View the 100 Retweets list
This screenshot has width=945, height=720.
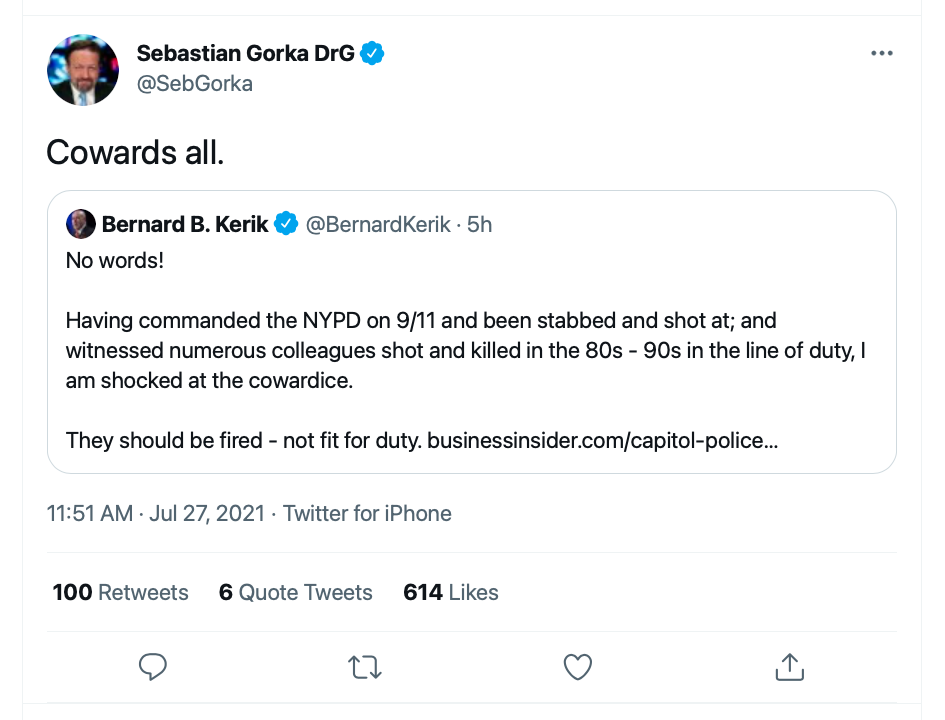pos(119,592)
